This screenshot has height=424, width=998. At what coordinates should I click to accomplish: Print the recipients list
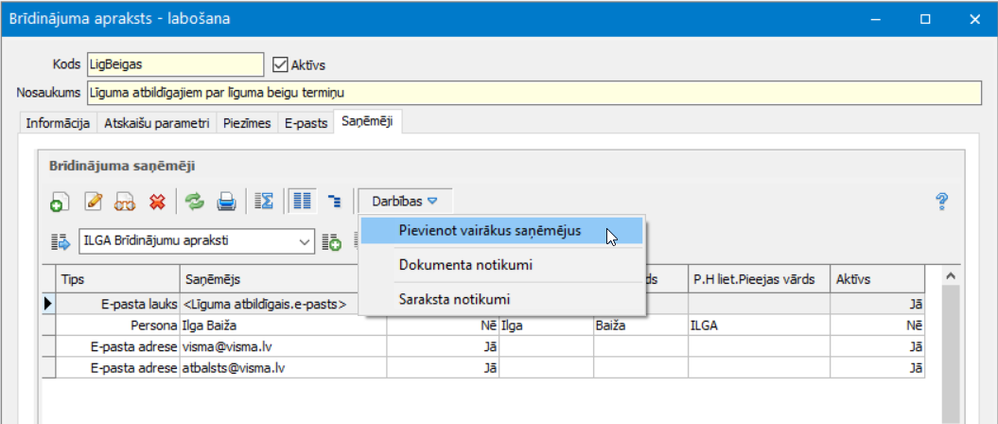pyautogui.click(x=227, y=201)
